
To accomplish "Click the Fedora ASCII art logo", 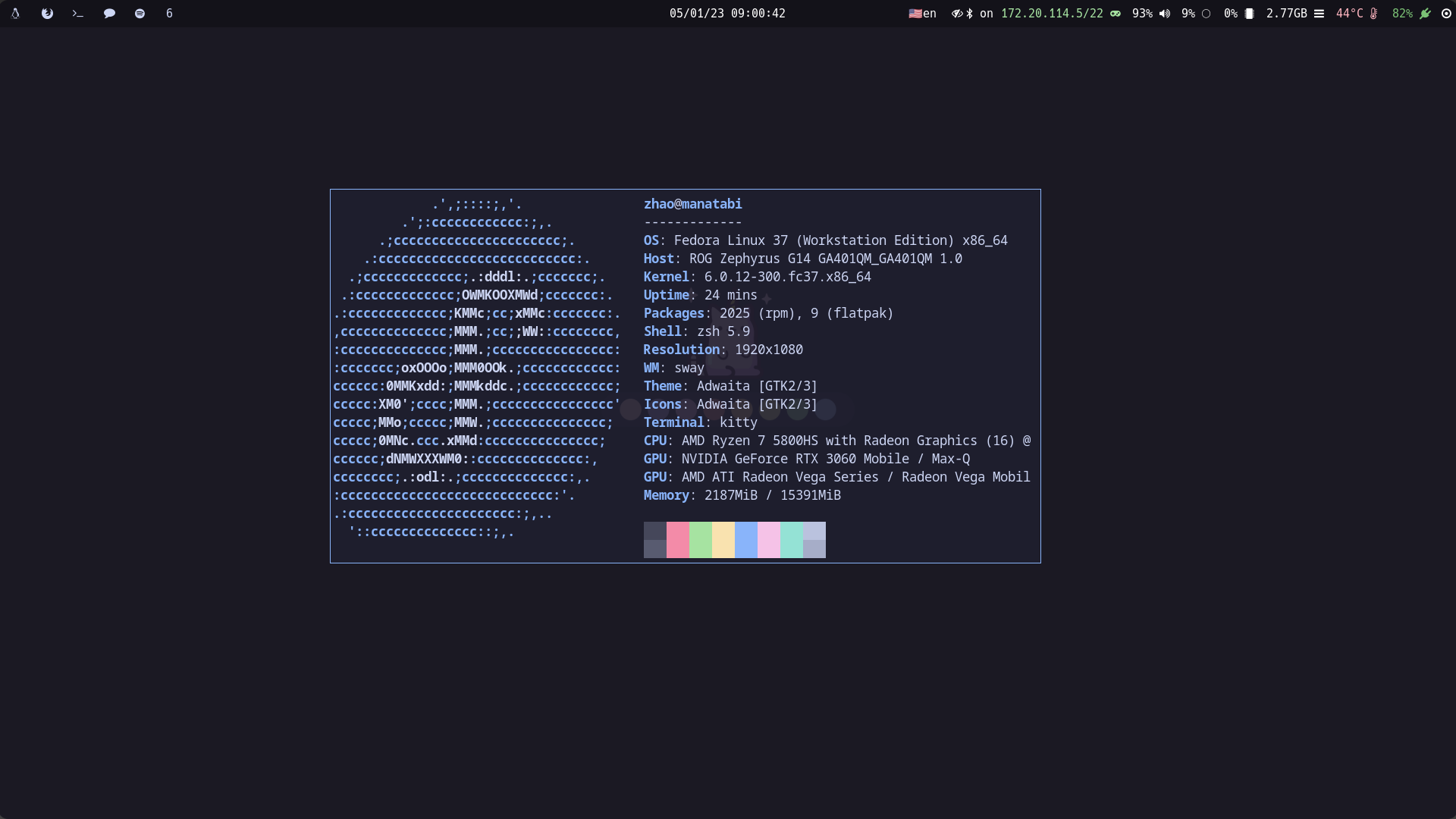I will click(477, 368).
